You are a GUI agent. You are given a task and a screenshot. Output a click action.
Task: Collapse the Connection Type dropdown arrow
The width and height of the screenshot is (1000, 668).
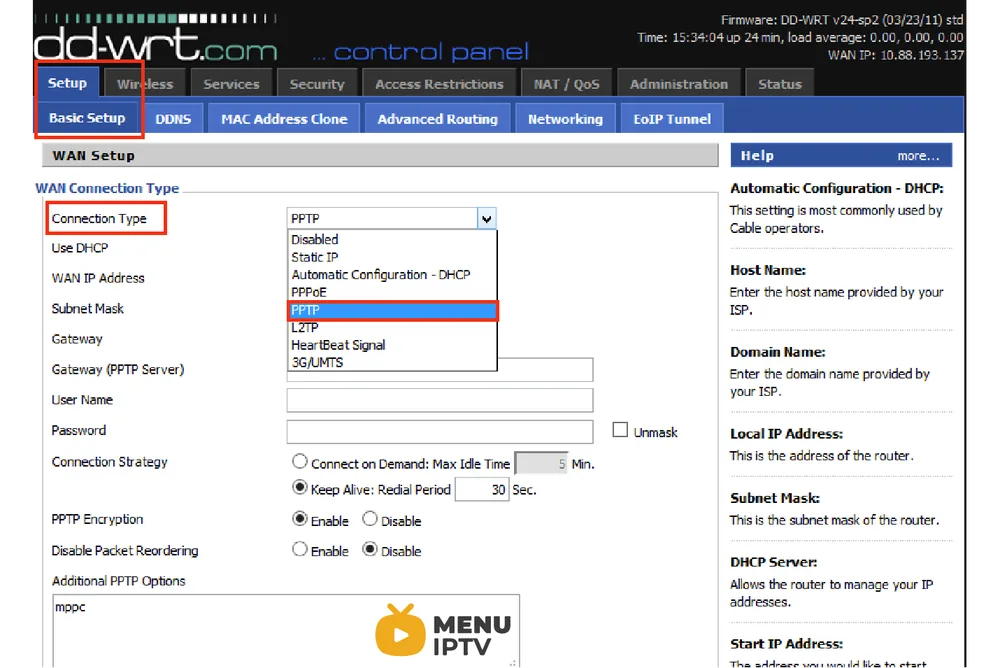tap(487, 219)
